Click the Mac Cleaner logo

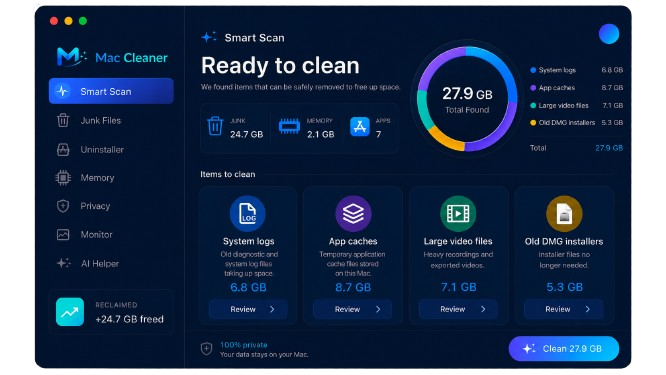112,56
